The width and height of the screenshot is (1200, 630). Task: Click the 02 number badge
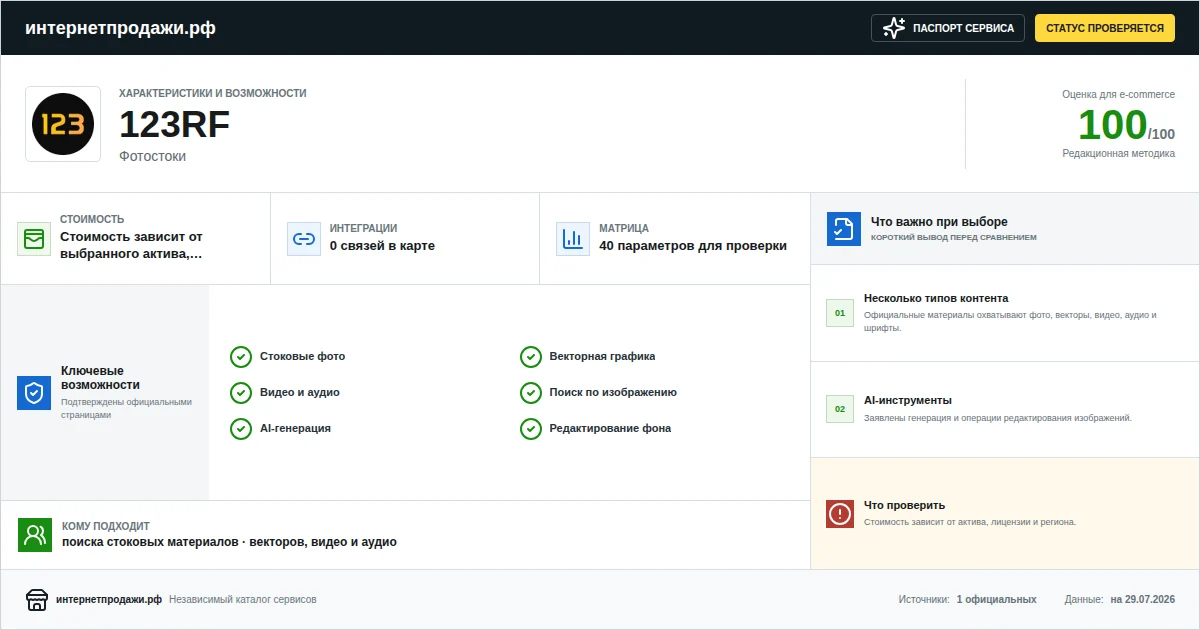point(840,409)
